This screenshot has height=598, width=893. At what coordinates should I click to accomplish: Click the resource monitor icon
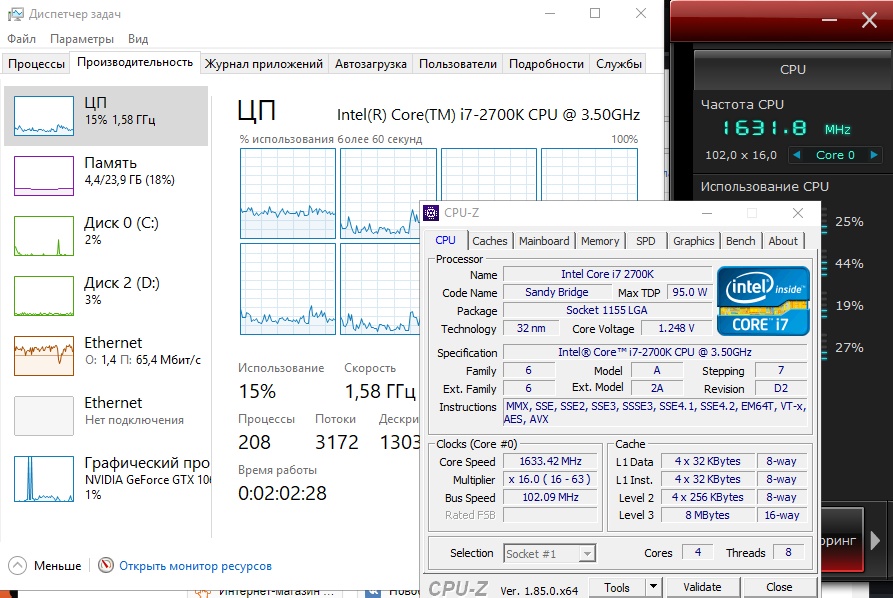tap(106, 566)
